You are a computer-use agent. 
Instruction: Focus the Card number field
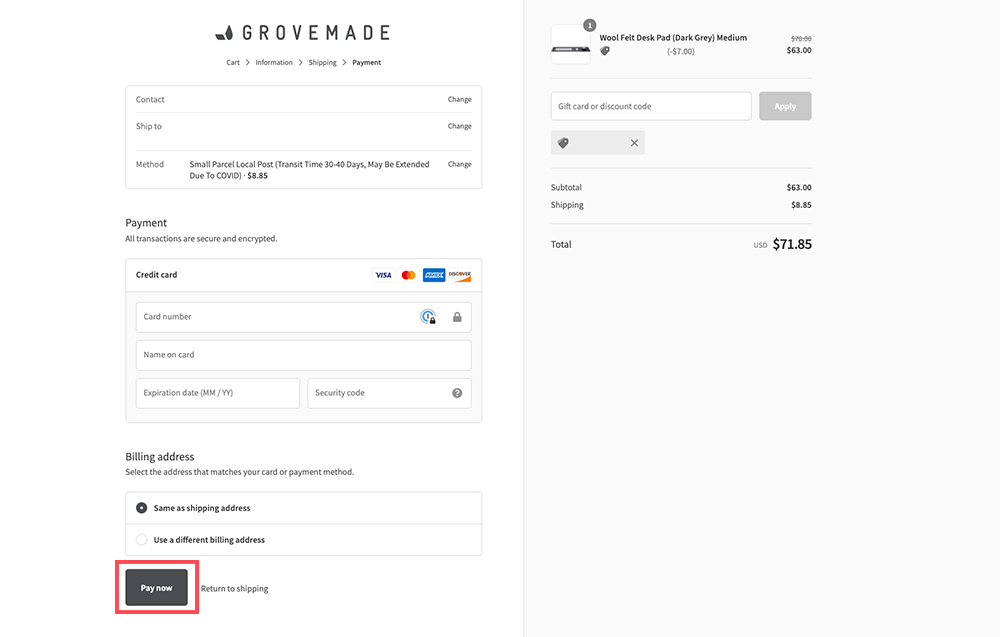304,317
